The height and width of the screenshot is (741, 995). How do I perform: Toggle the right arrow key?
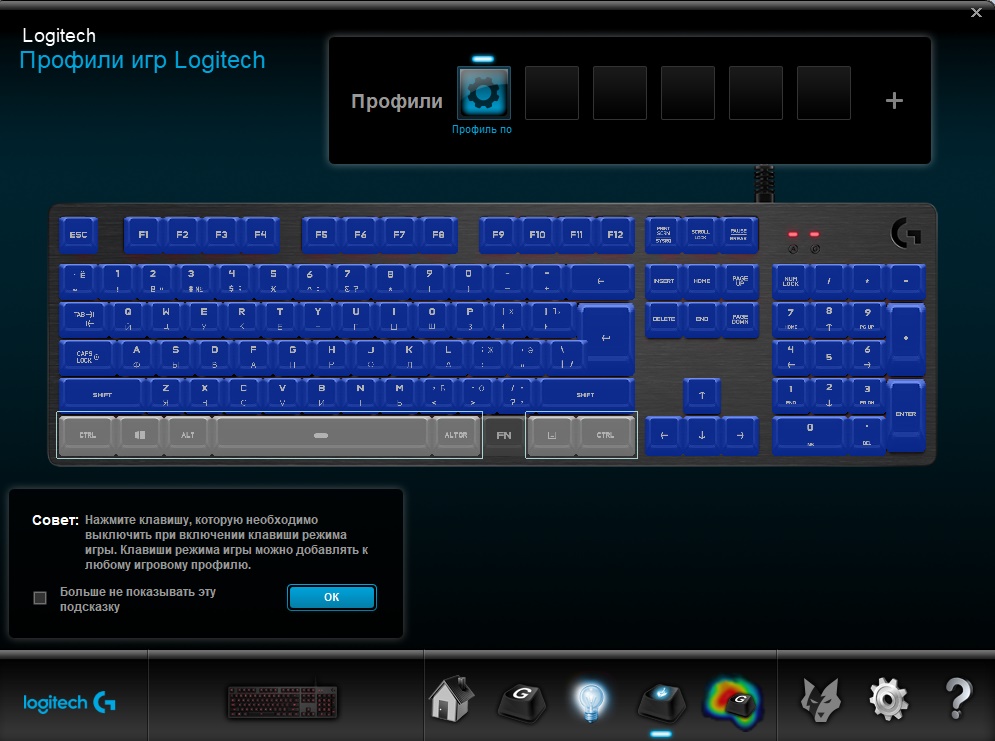pos(740,435)
